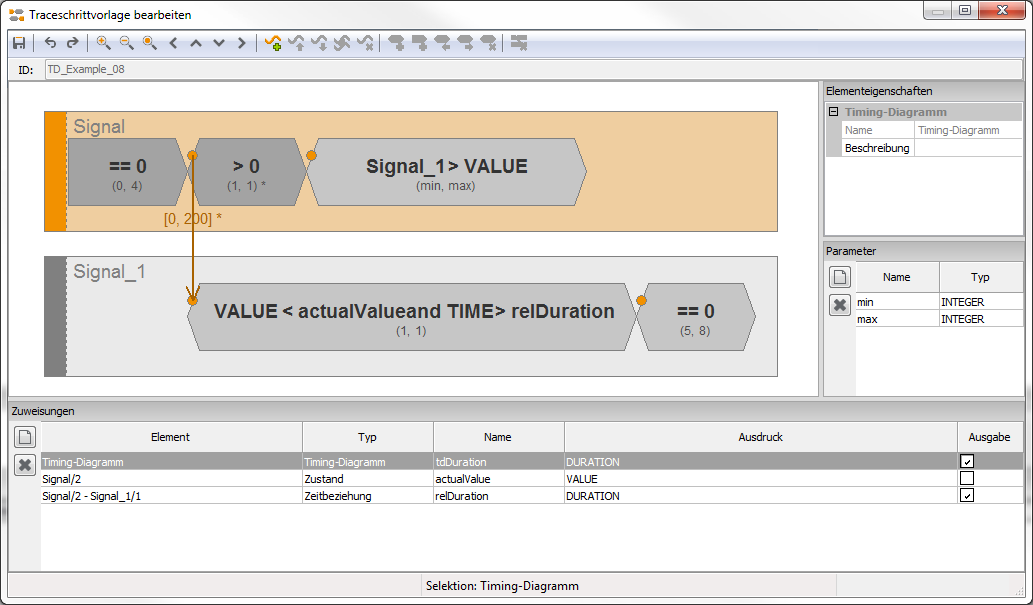
Task: Click the Ausgabe column header
Action: click(990, 437)
